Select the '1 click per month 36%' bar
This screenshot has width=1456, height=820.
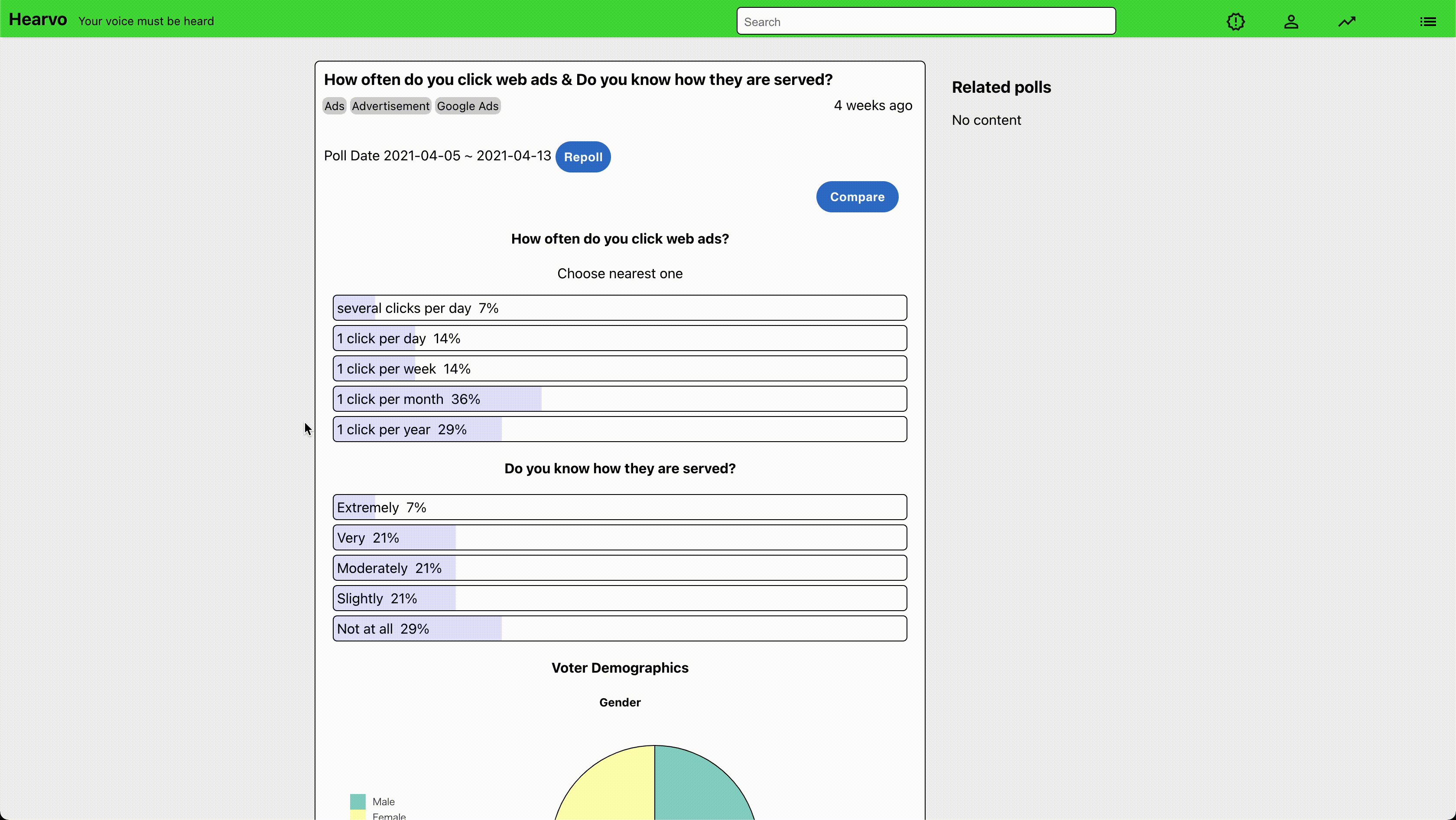(620, 399)
